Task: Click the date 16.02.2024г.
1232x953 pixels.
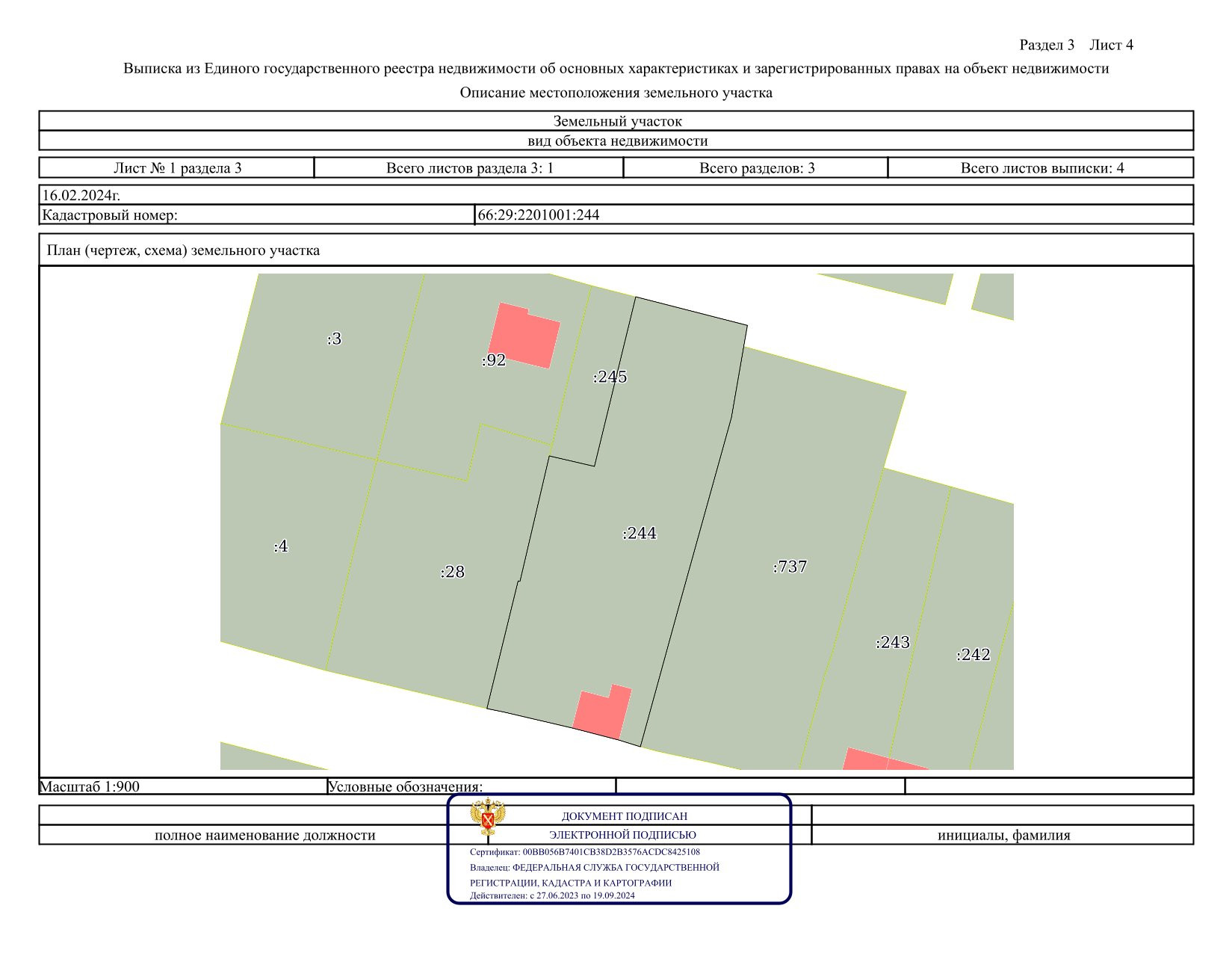Action: (x=81, y=195)
